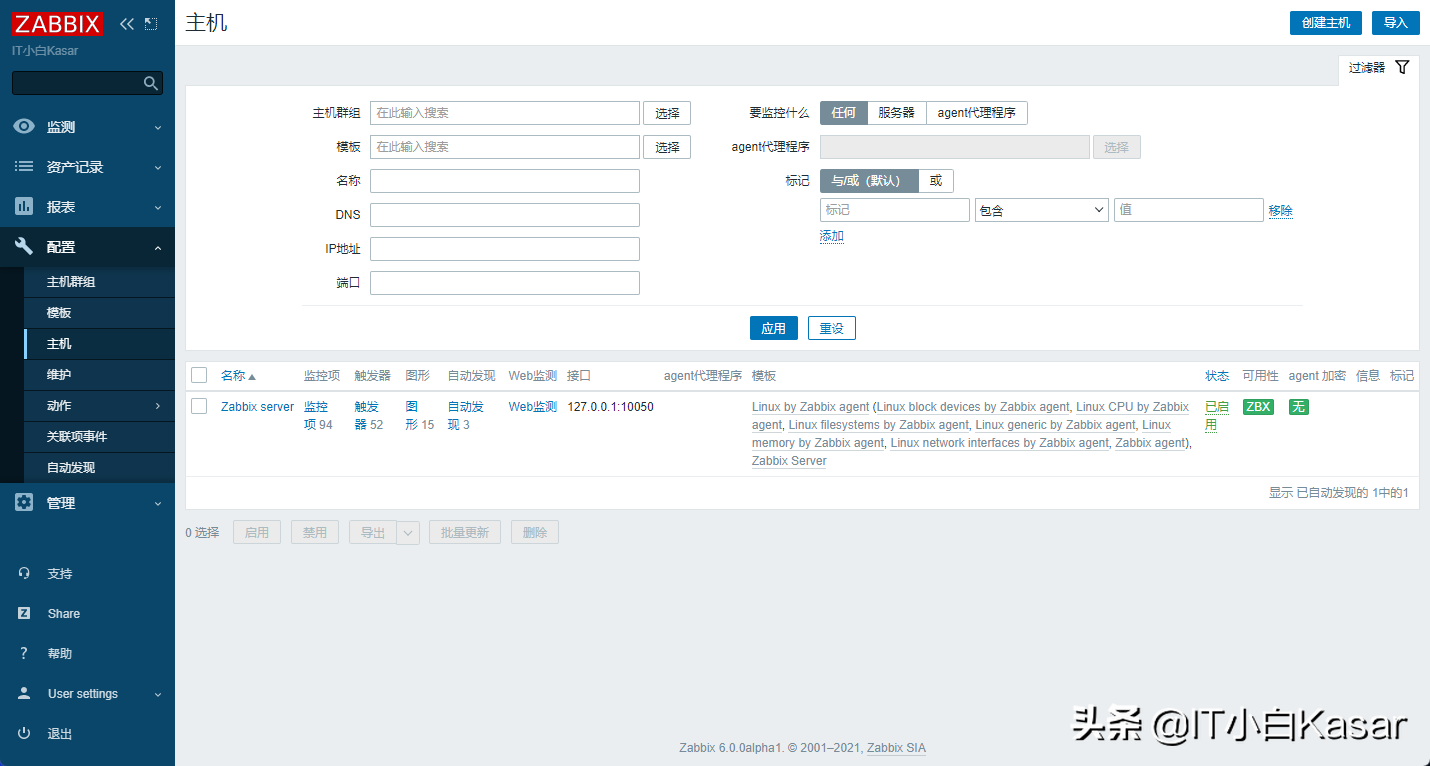The image size is (1430, 766).
Task: Expand the 导出 export dropdown arrow
Action: (x=408, y=531)
